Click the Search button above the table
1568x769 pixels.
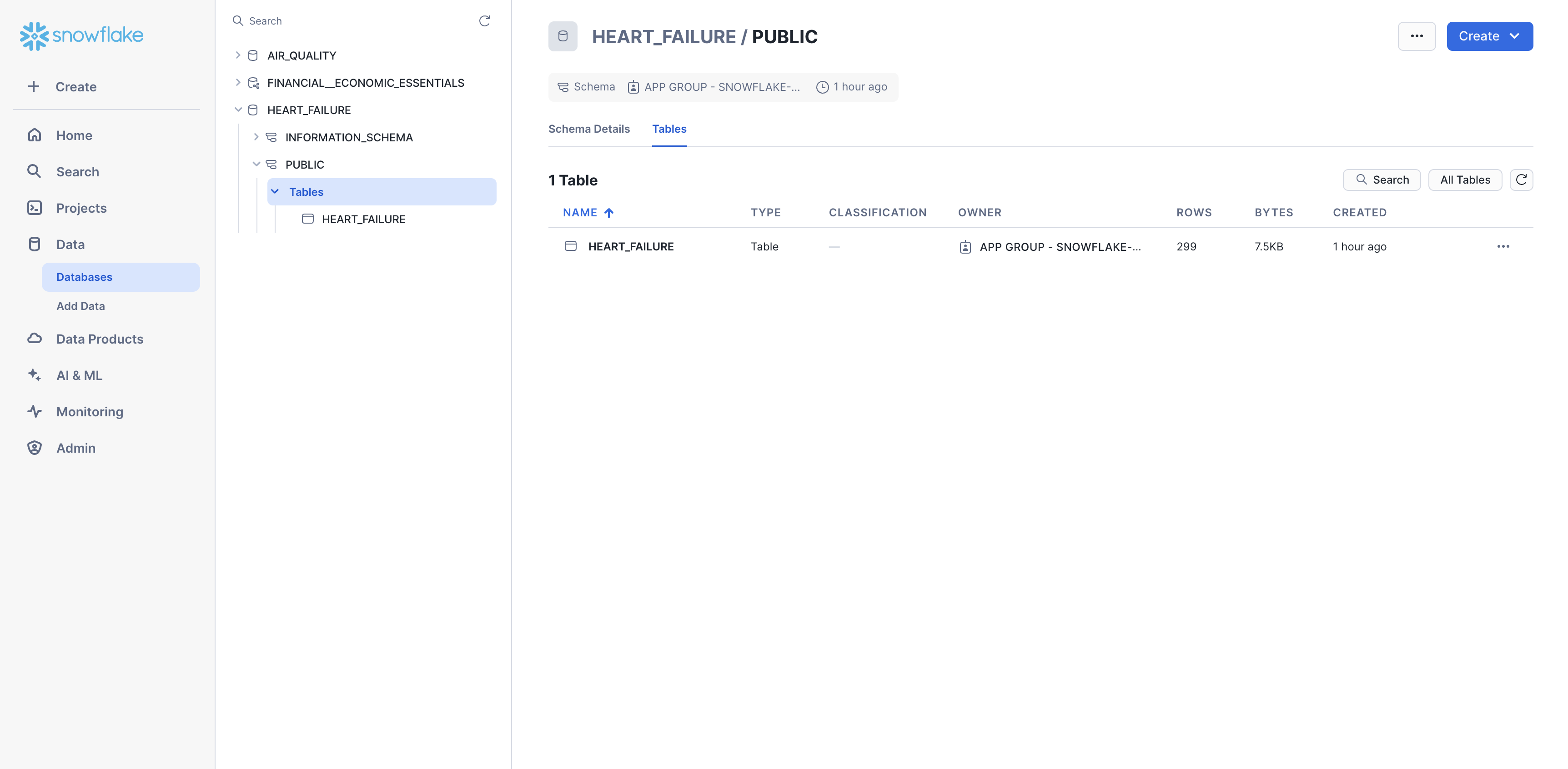[1381, 180]
